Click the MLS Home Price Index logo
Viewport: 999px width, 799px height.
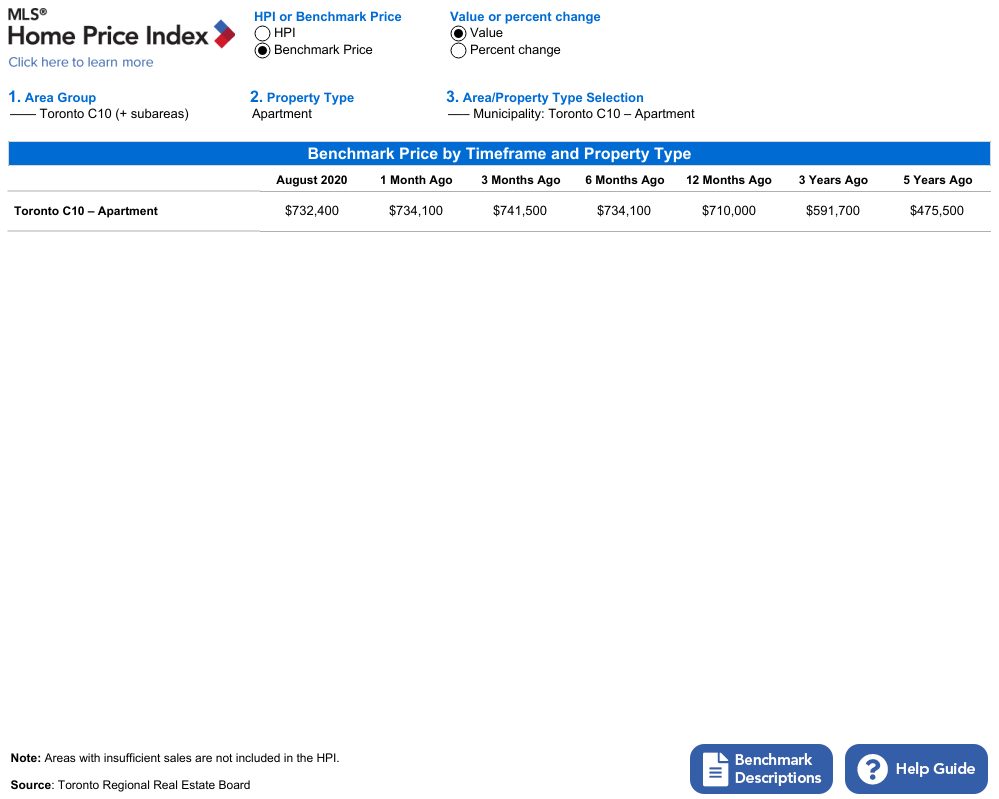[120, 30]
